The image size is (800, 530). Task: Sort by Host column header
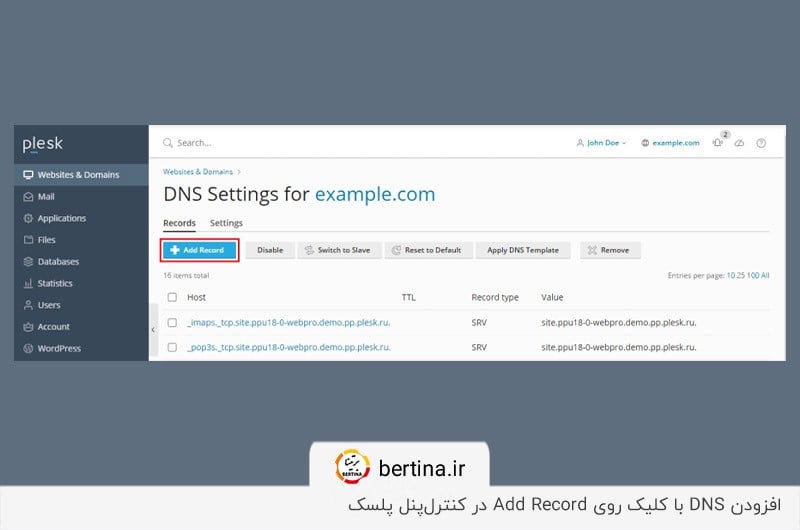[196, 297]
